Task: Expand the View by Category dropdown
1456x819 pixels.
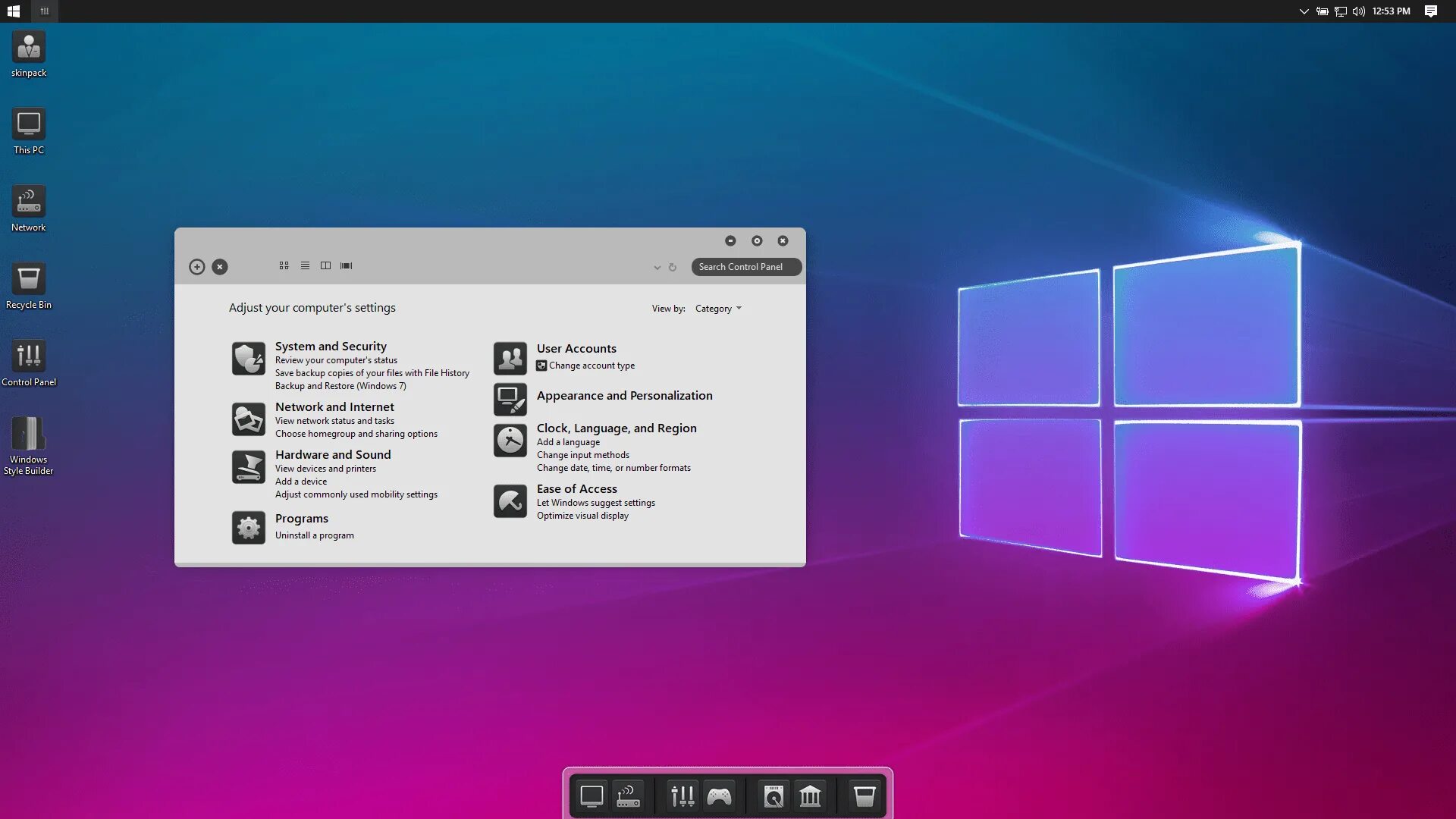Action: [x=718, y=309]
